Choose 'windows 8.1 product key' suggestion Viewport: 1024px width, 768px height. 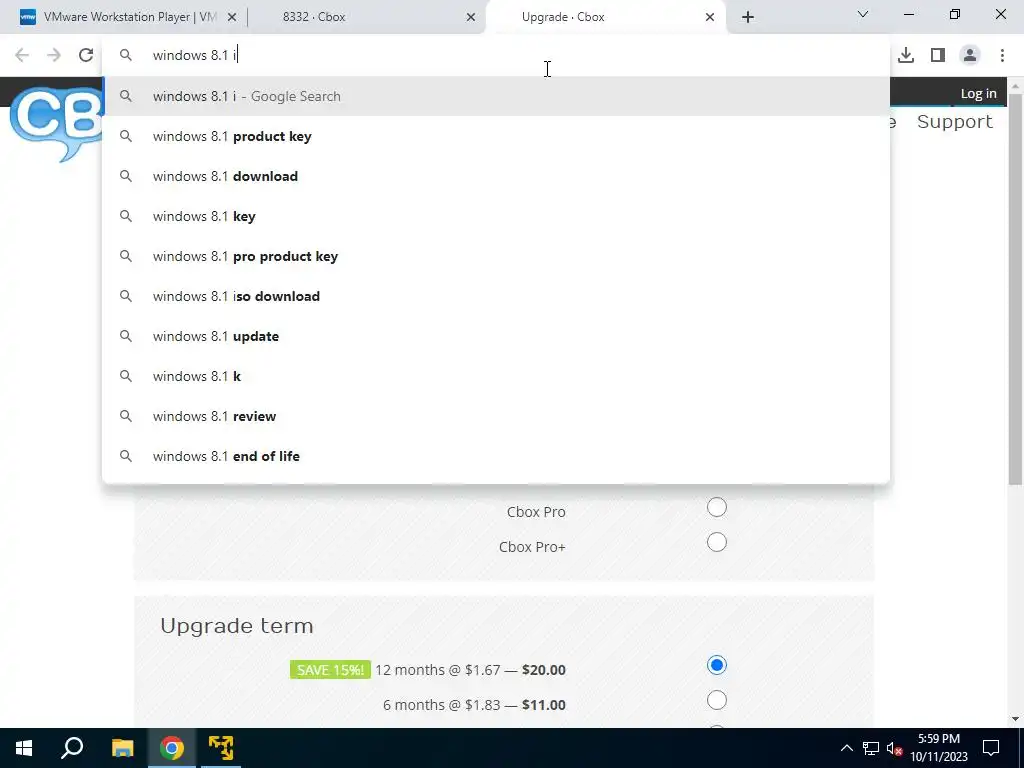[496, 136]
